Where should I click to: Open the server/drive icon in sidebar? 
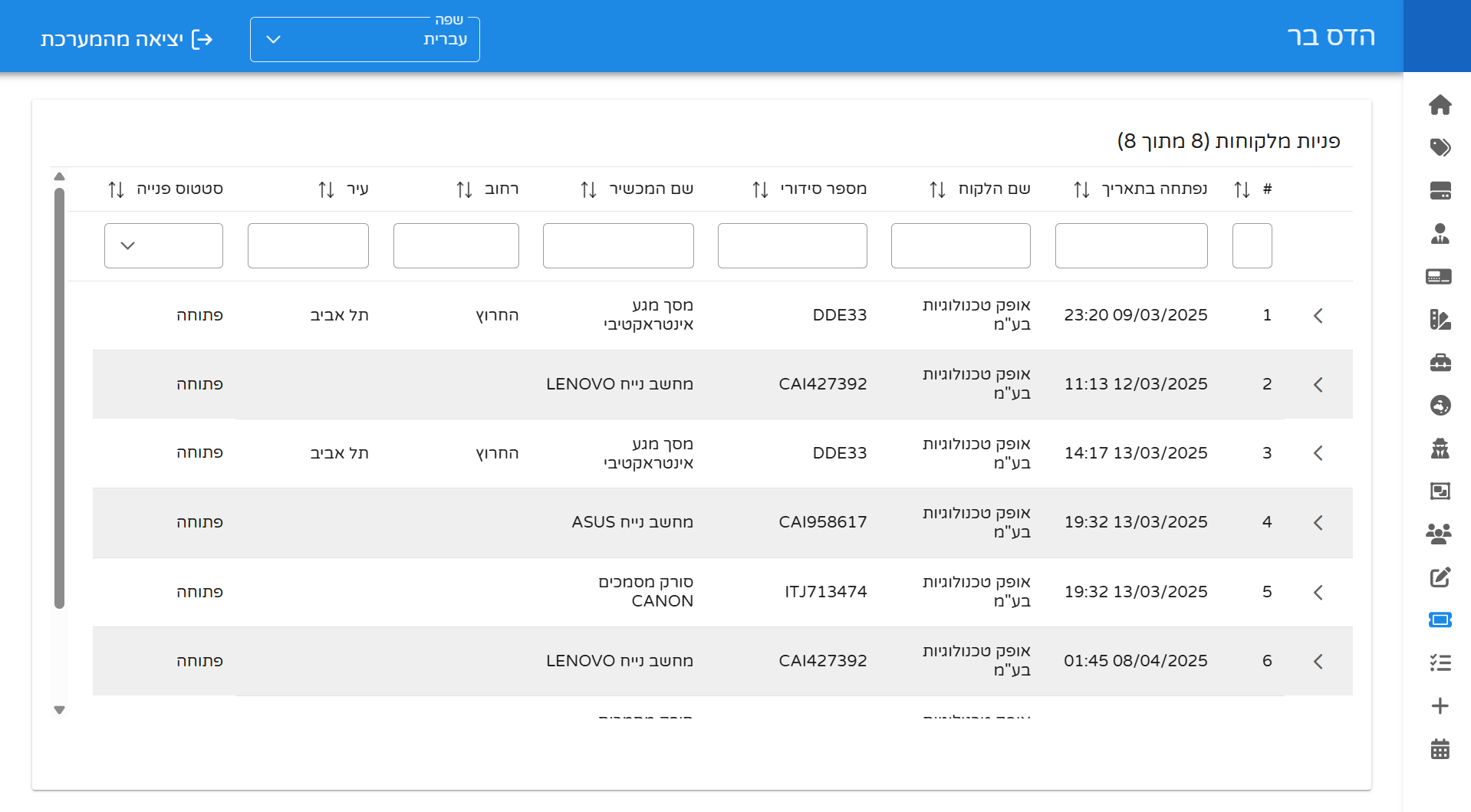pyautogui.click(x=1440, y=190)
